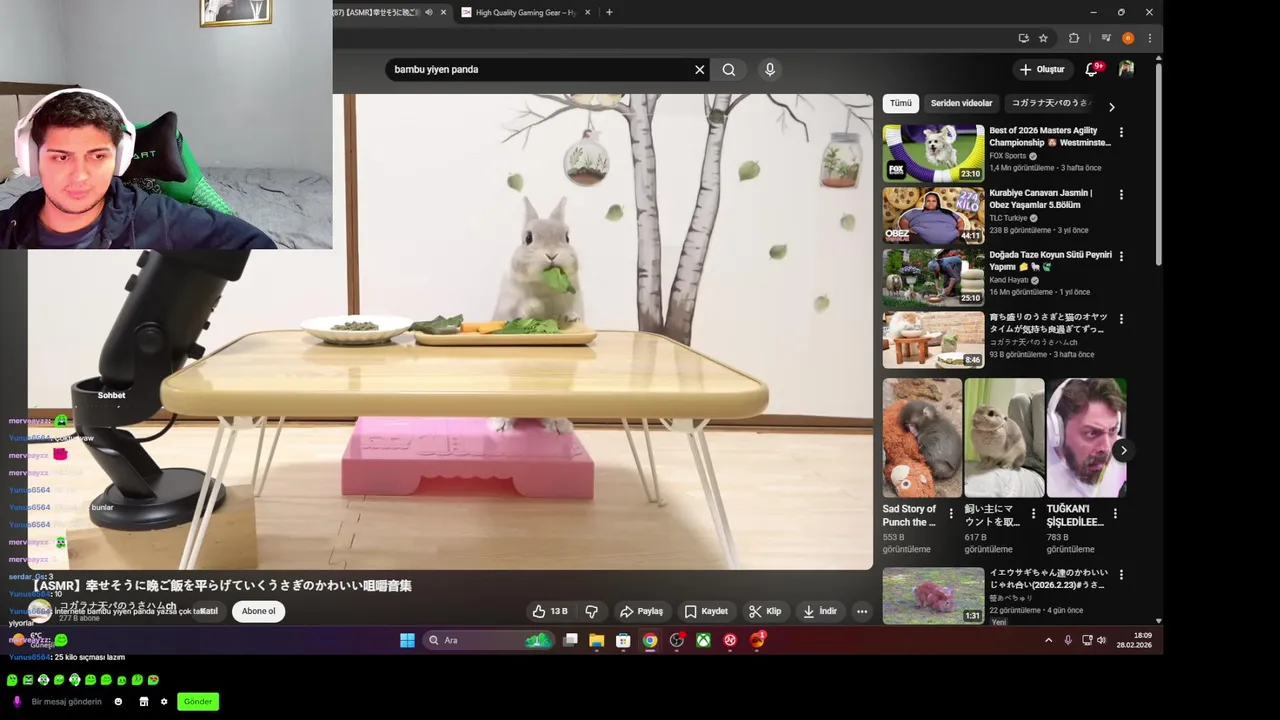Click the Oluştur create button
1280x720 pixels.
(1042, 69)
